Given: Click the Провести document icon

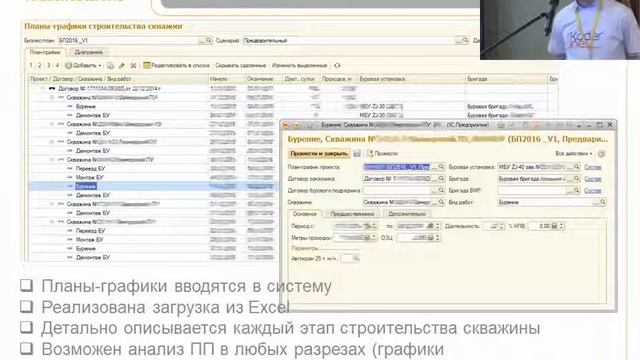Looking at the screenshot, I should tap(370, 153).
